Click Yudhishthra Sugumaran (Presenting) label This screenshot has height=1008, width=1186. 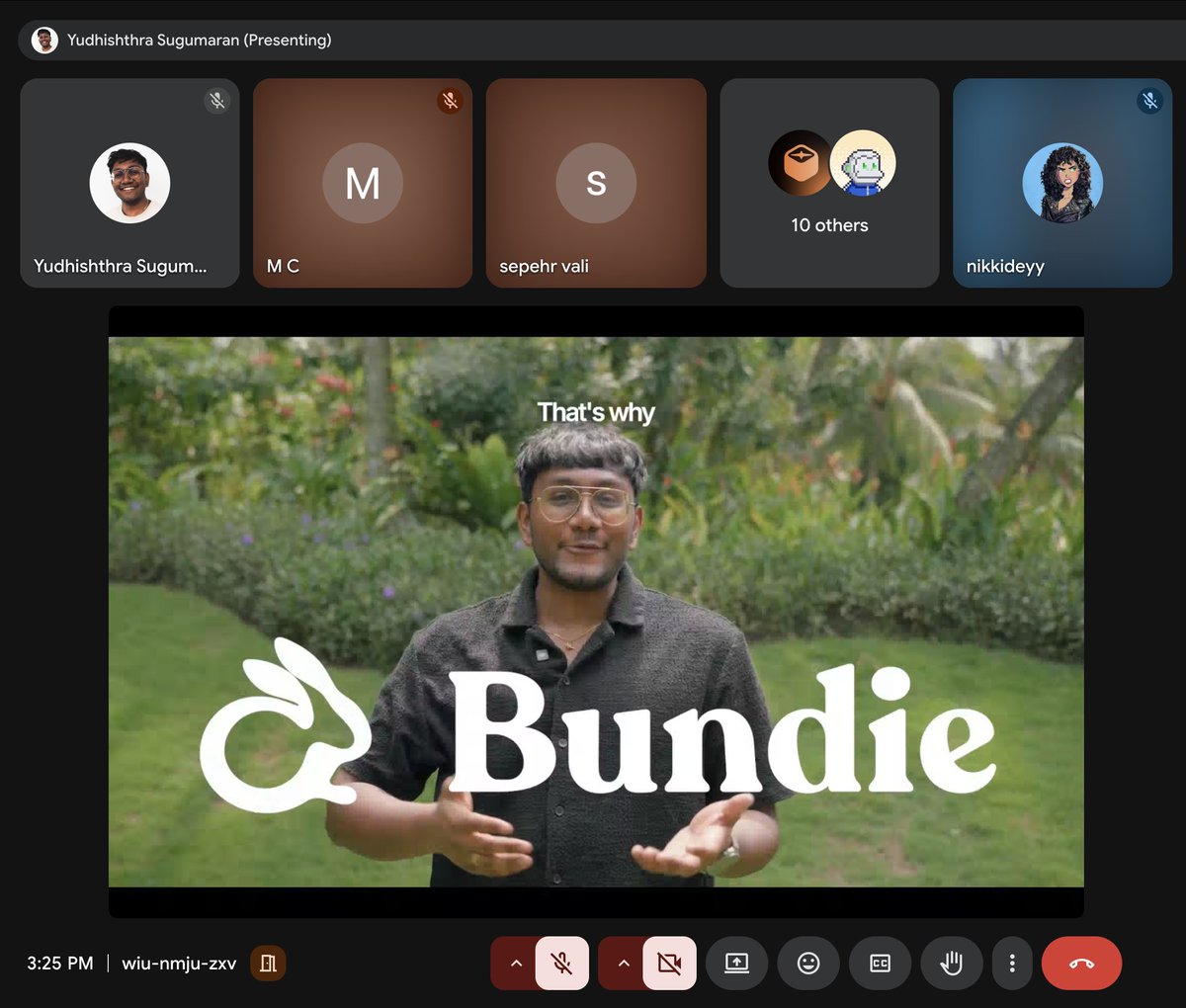pos(200,41)
